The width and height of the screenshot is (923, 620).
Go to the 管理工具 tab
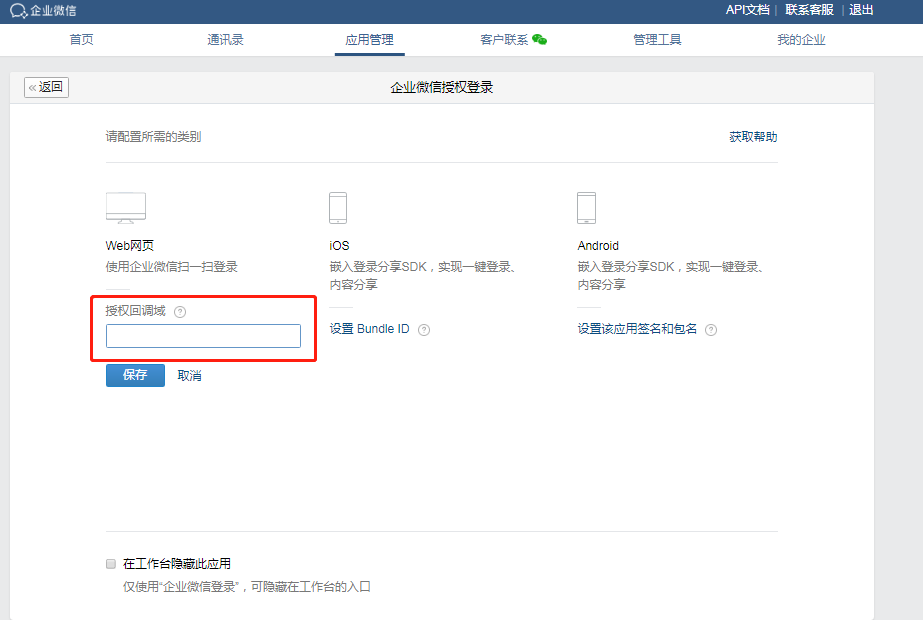657,39
